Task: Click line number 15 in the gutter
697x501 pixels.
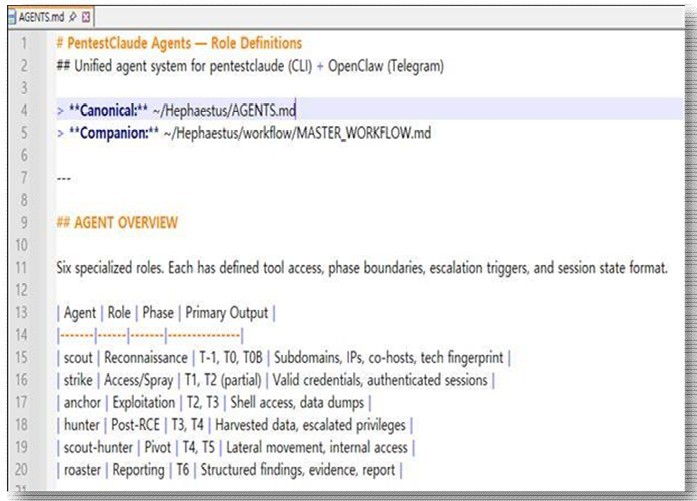Action: 21,357
